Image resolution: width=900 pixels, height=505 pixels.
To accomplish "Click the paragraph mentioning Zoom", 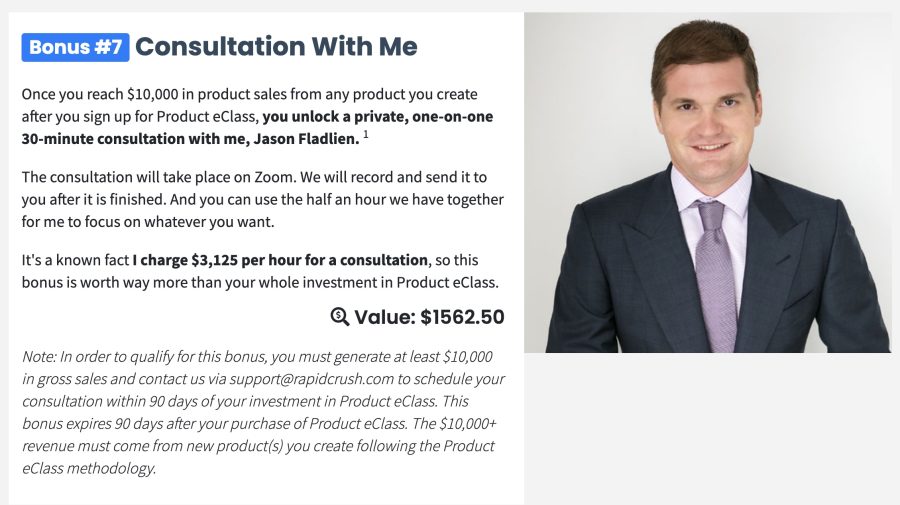I will [263, 199].
